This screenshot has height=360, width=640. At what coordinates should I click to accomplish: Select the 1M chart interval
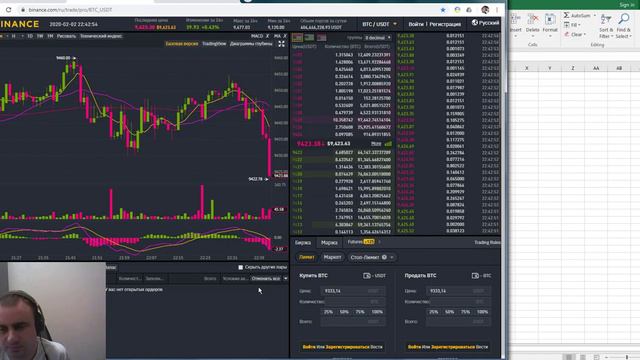pyautogui.click(x=50, y=36)
